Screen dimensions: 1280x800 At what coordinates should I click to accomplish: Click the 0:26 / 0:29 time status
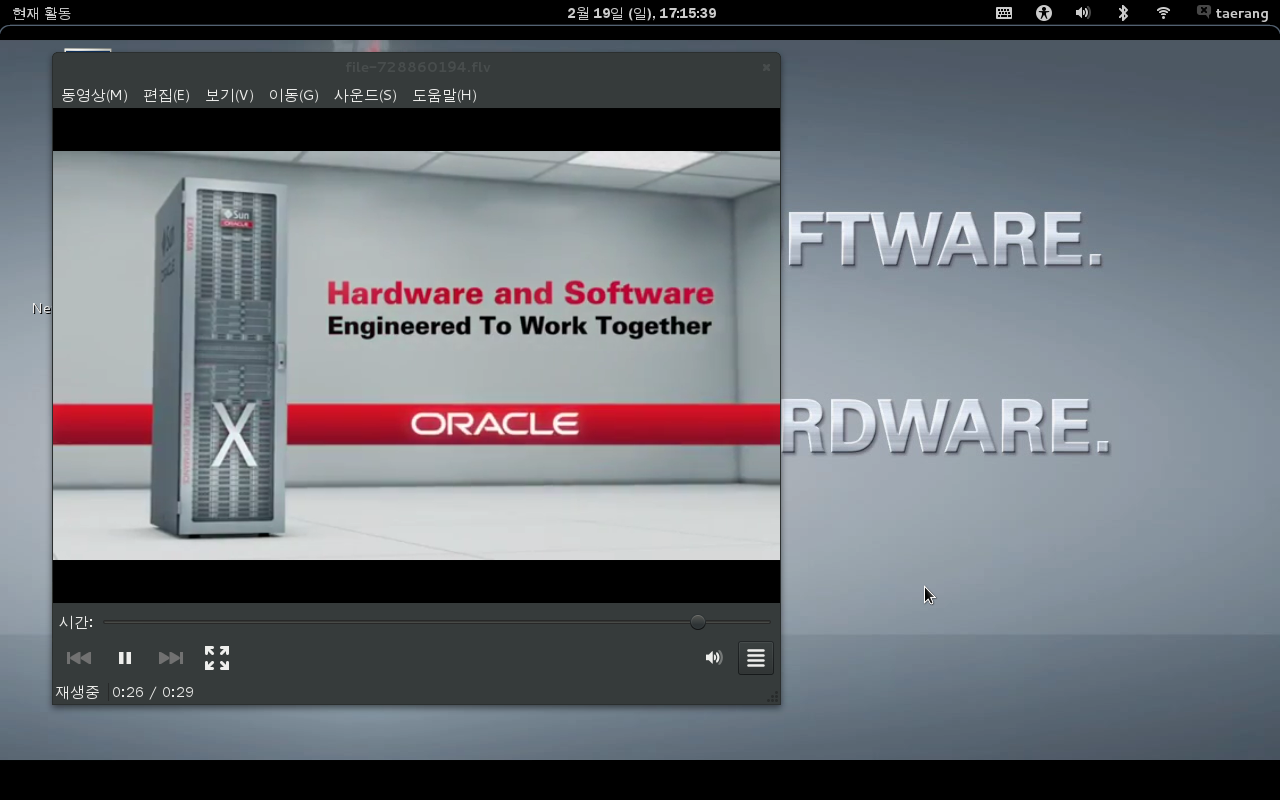tap(153, 692)
